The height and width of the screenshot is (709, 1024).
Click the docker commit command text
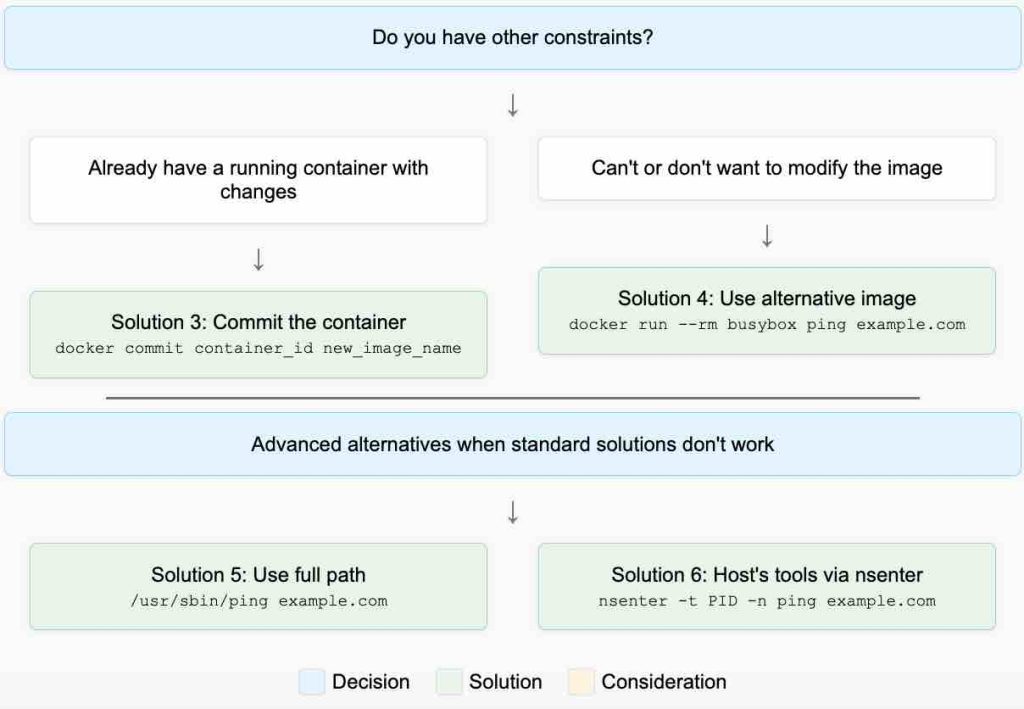pyautogui.click(x=258, y=348)
